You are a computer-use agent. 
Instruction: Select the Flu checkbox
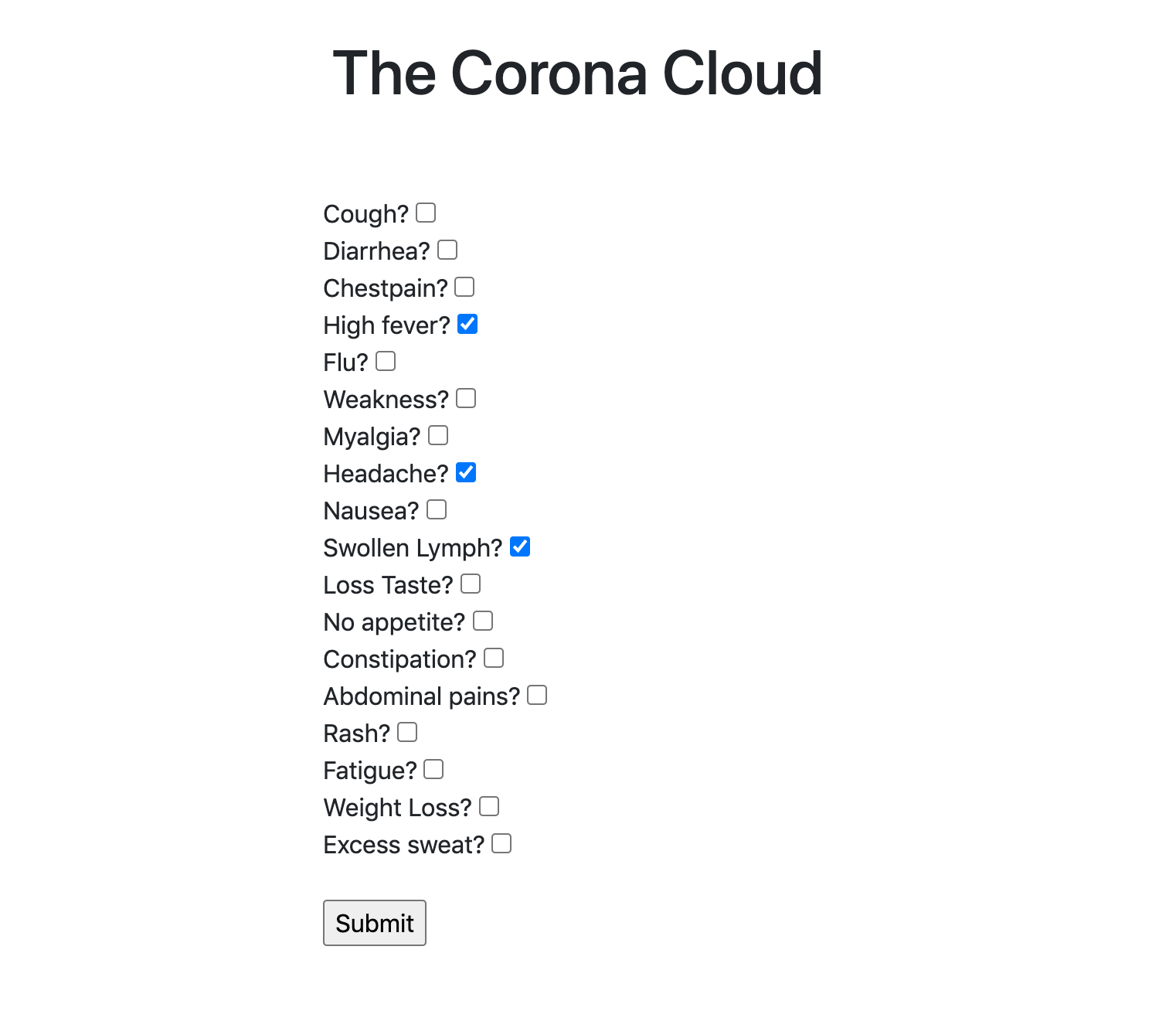click(x=386, y=361)
